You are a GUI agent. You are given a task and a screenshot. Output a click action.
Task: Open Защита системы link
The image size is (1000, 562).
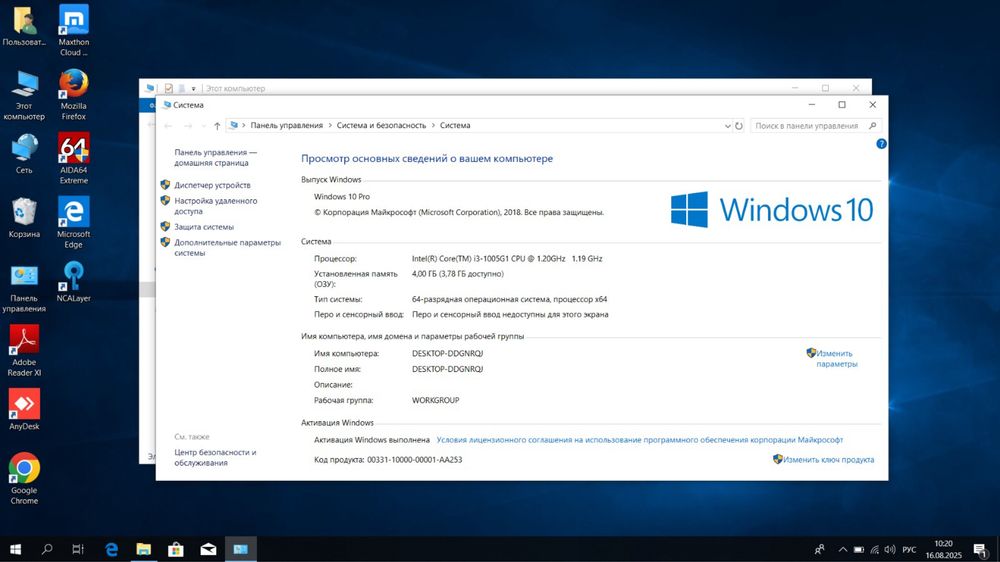coord(204,227)
